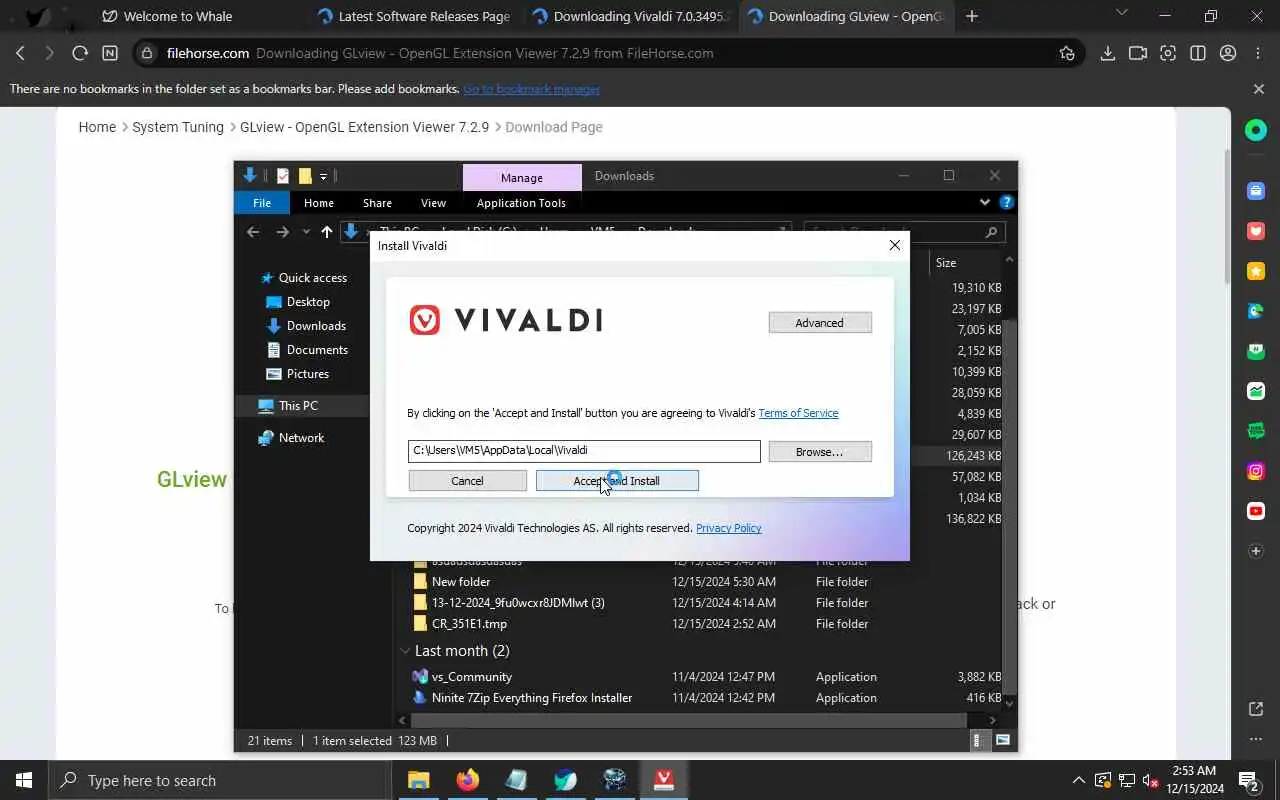Close the bookmarks bar notice
Image resolution: width=1280 pixels, height=800 pixels.
pos(1259,89)
